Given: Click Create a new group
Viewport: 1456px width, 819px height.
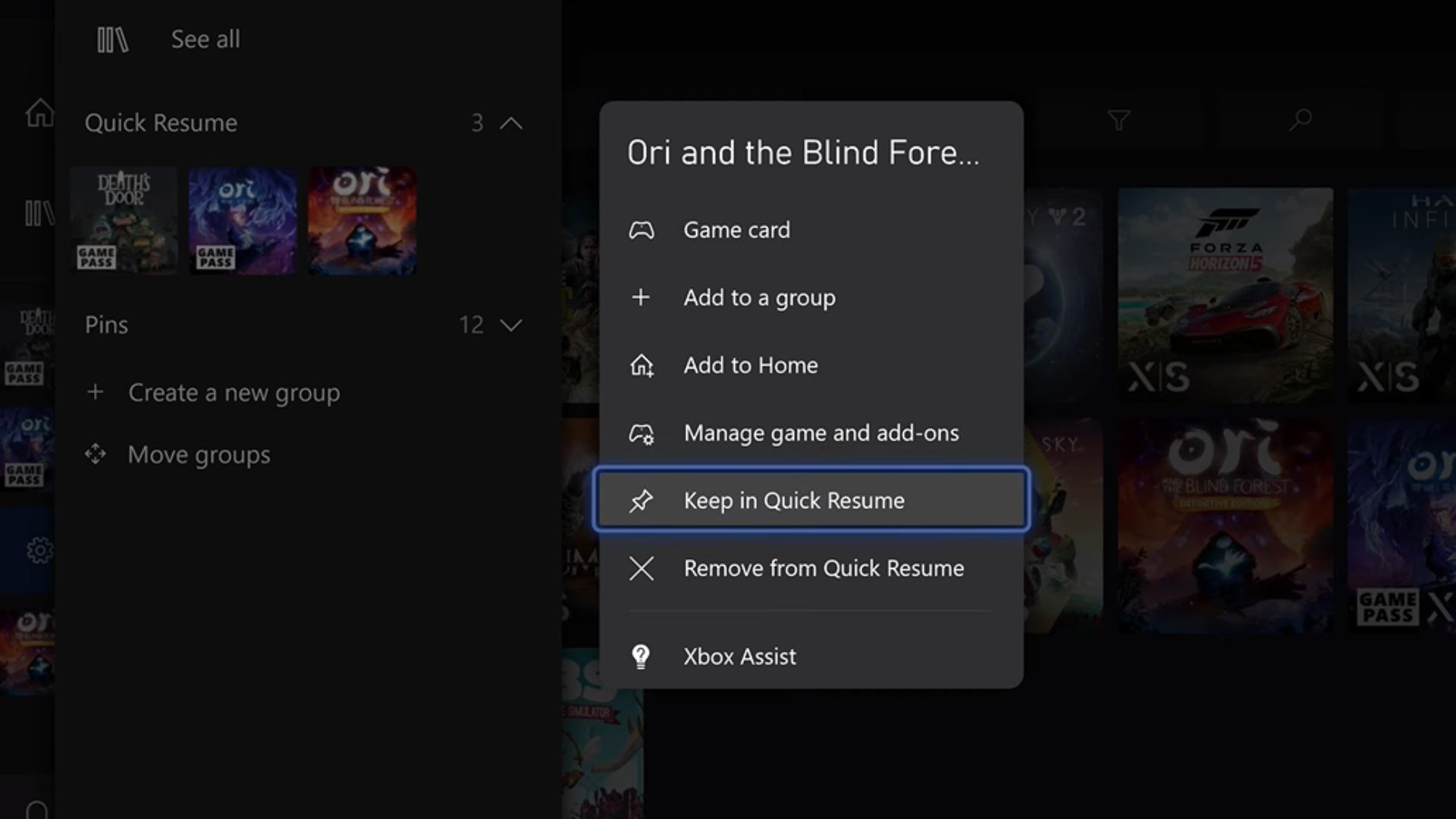Looking at the screenshot, I should point(234,393).
